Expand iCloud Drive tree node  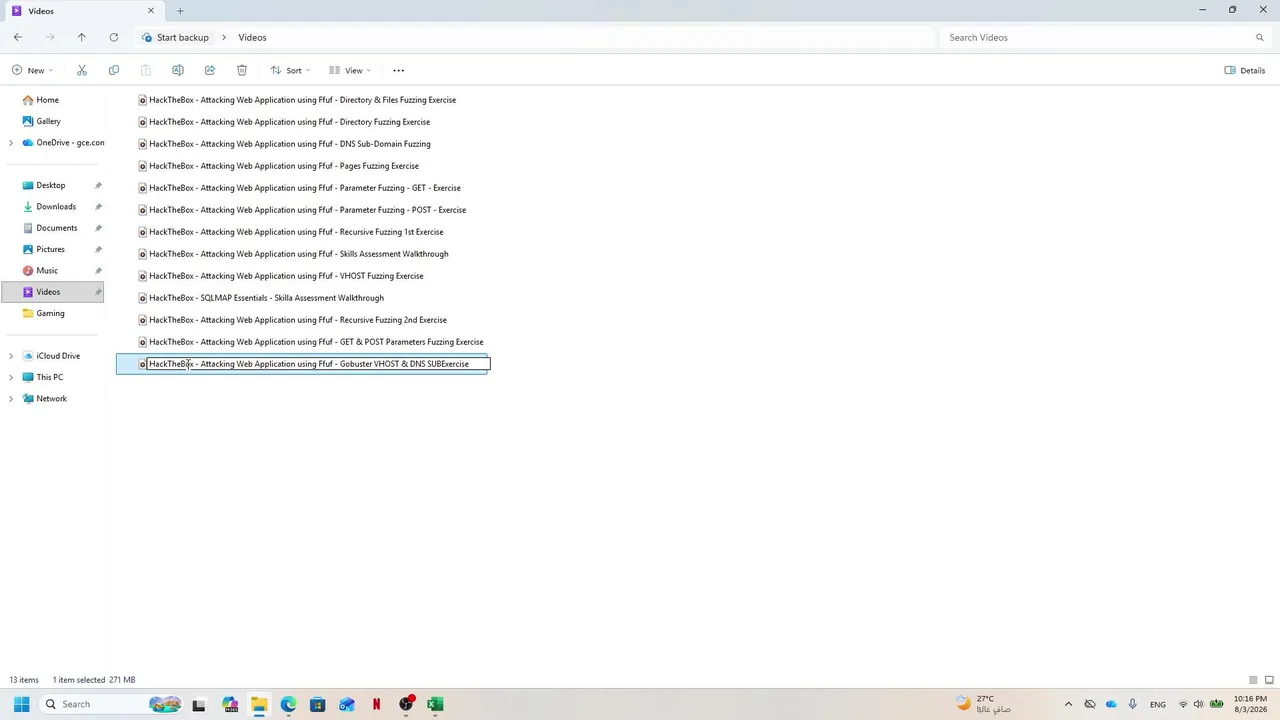pos(11,356)
